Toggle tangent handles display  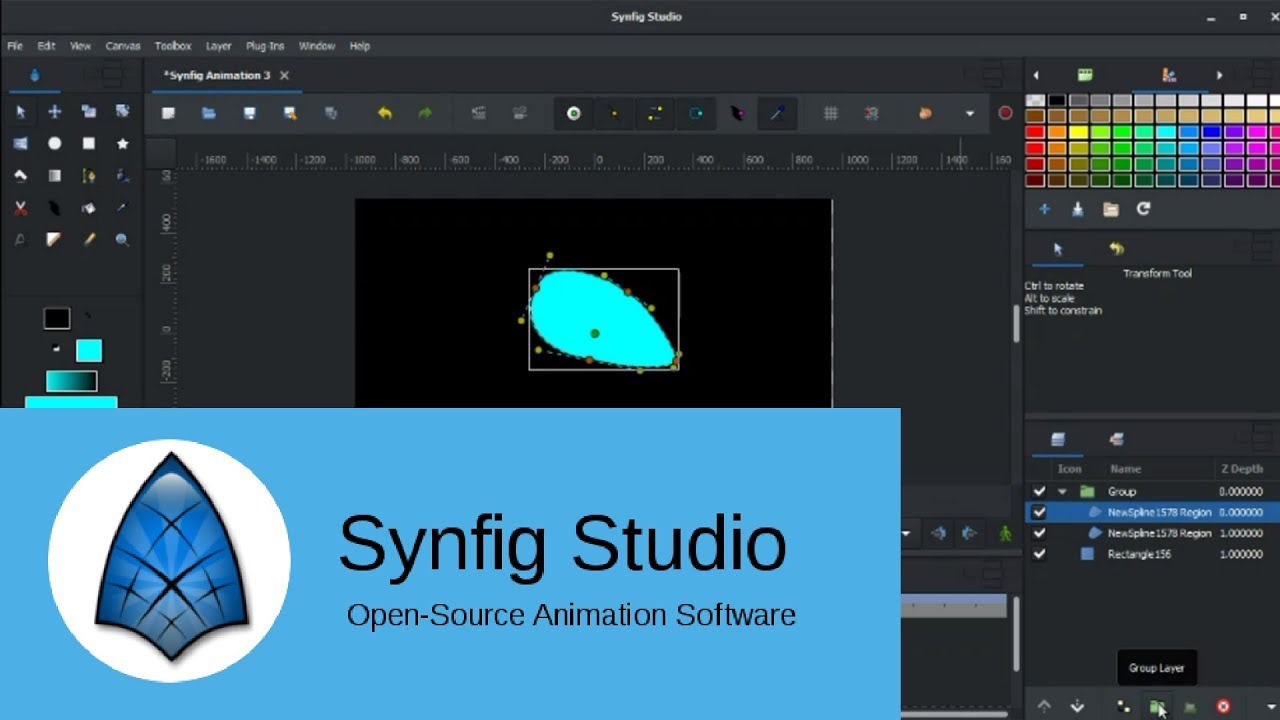(x=655, y=114)
